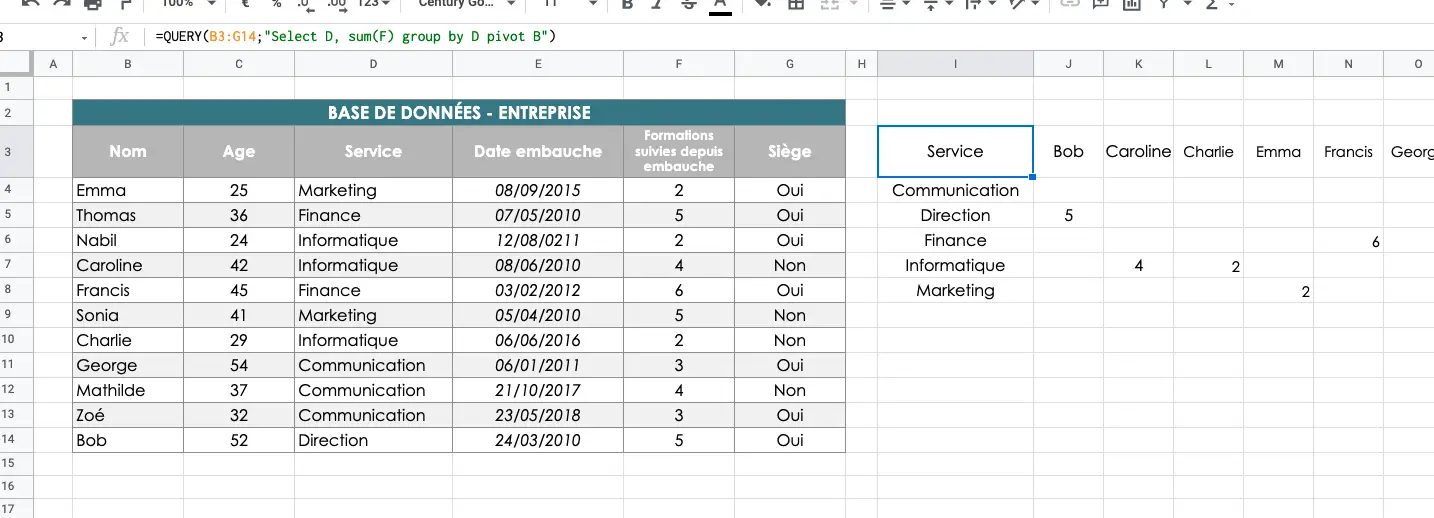Select column F header
The image size is (1434, 518).
[x=679, y=64]
